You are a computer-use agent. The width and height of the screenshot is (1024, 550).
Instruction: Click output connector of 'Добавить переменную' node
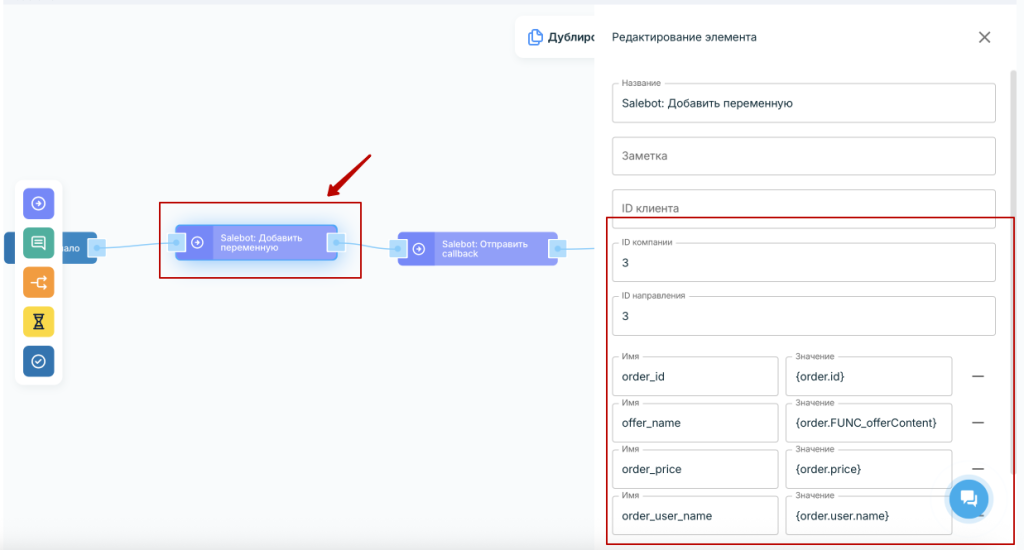tap(336, 242)
